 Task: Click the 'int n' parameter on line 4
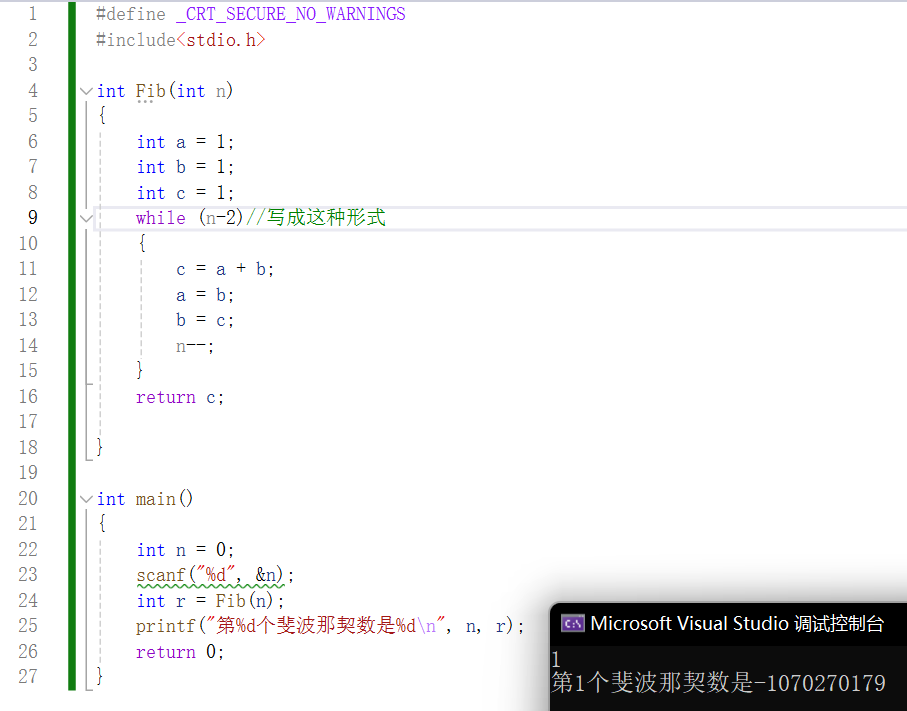click(201, 91)
